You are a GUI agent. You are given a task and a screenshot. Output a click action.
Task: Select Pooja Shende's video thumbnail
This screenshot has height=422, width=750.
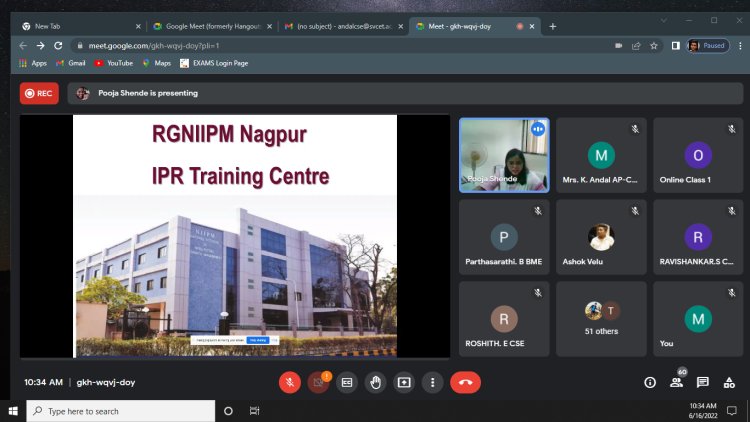click(x=504, y=155)
